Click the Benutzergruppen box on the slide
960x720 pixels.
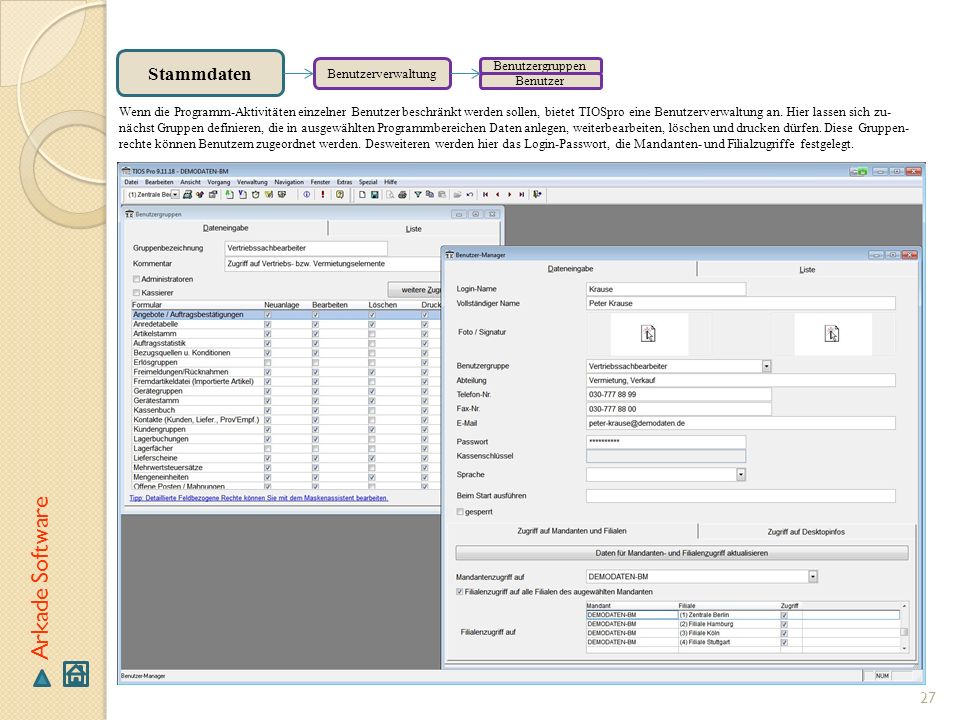pyautogui.click(x=540, y=66)
